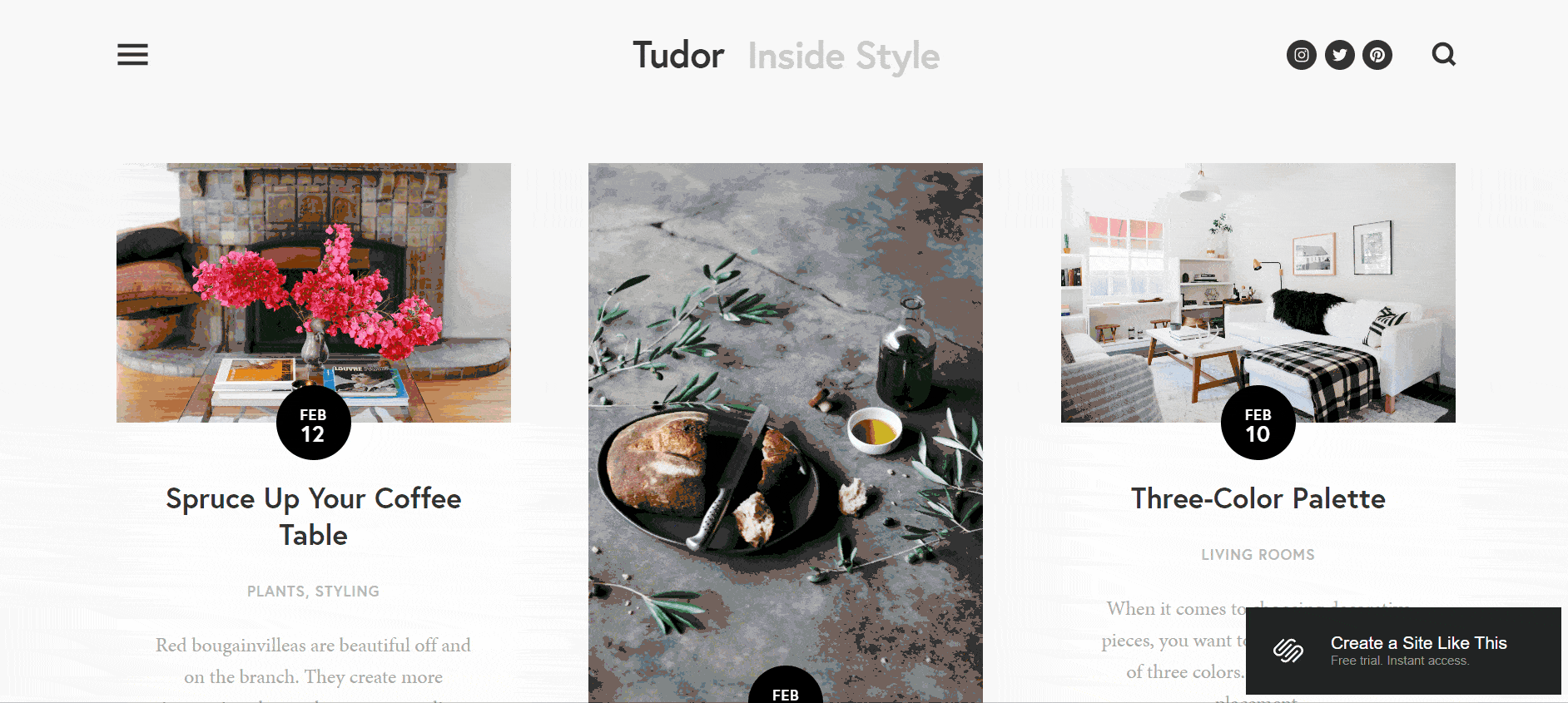
Task: Open the Living Rooms category
Action: [1258, 555]
